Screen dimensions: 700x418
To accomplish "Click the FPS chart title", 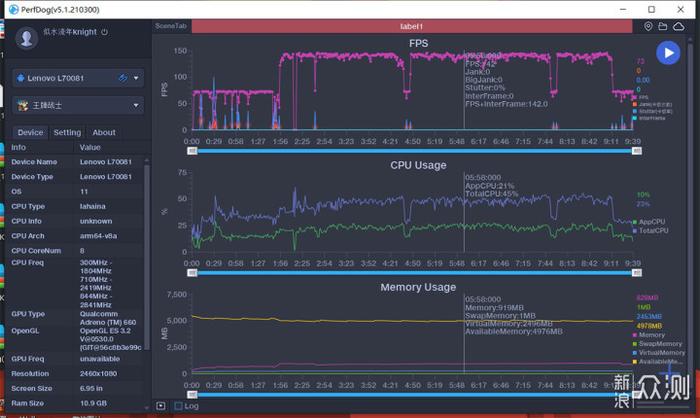I will click(418, 43).
